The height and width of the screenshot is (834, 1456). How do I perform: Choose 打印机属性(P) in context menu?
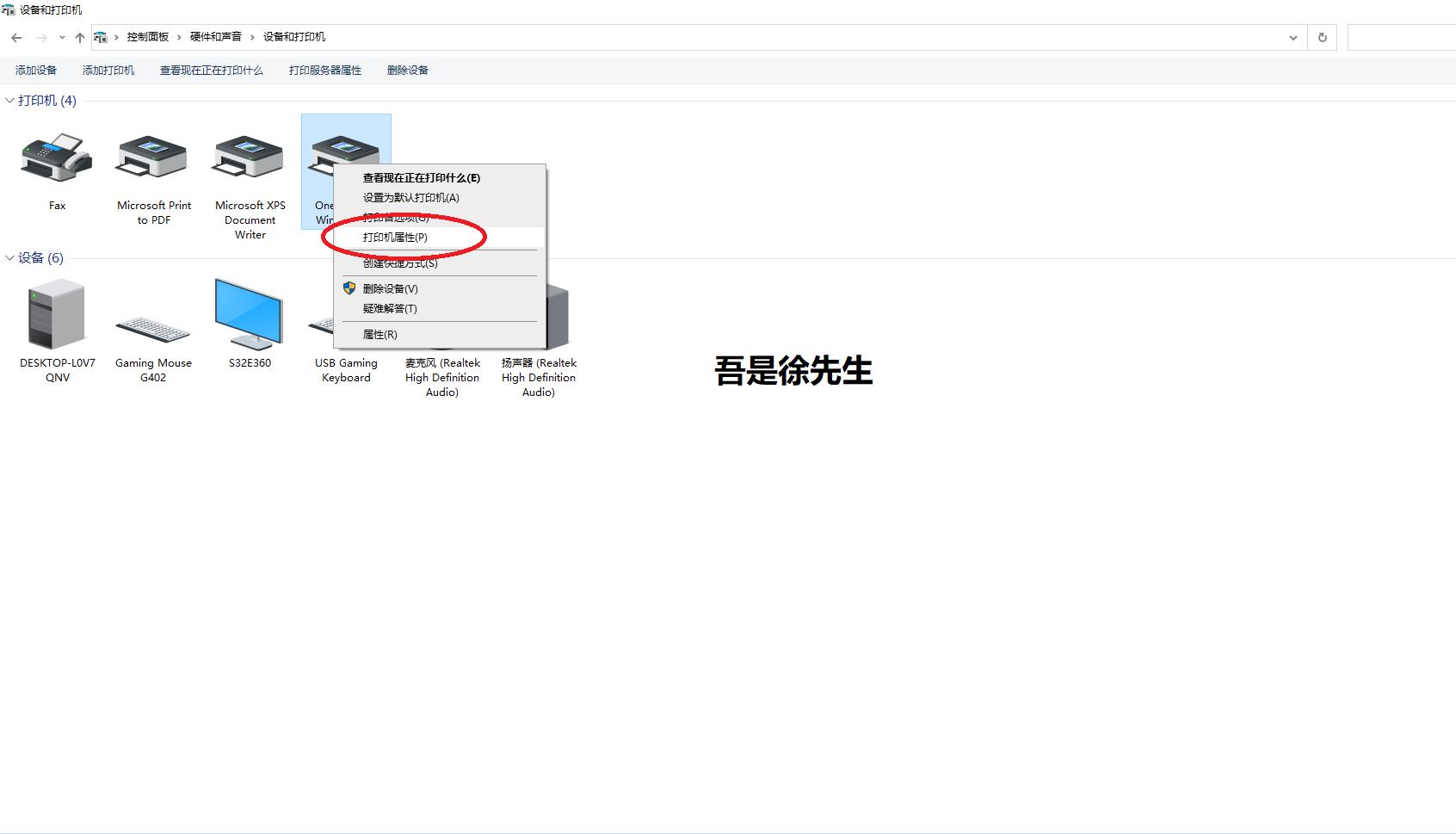[439, 238]
